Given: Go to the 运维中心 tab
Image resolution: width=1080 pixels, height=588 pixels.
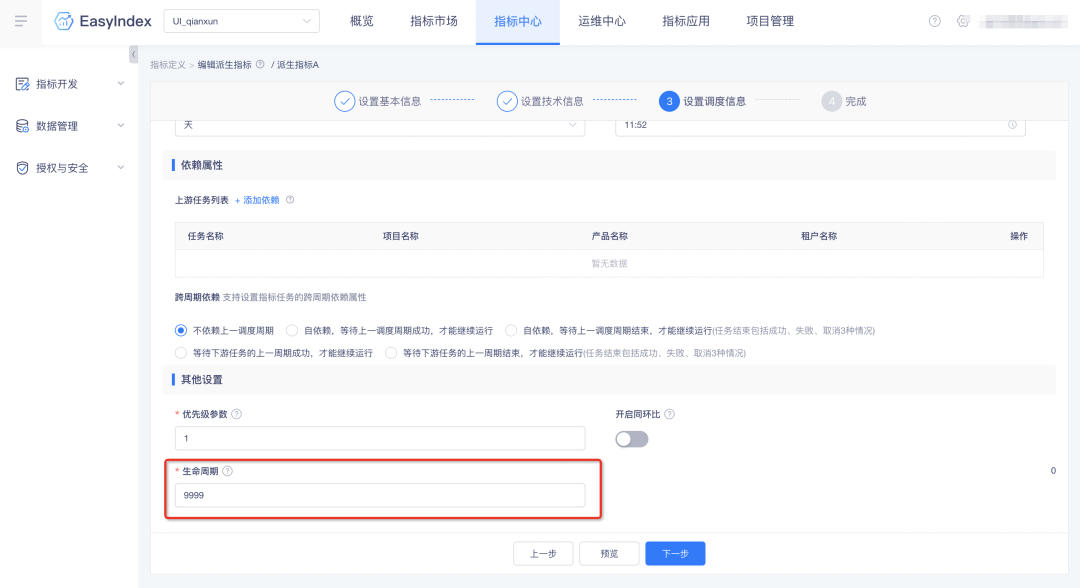Looking at the screenshot, I should (x=602, y=21).
